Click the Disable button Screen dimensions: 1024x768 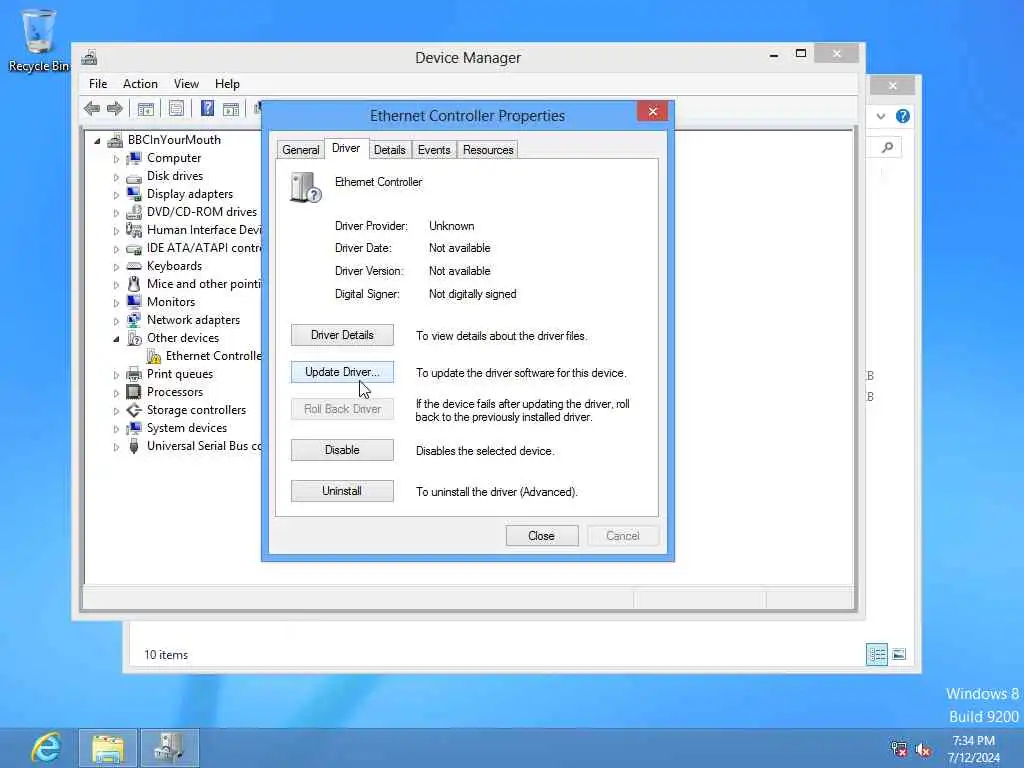pos(342,450)
